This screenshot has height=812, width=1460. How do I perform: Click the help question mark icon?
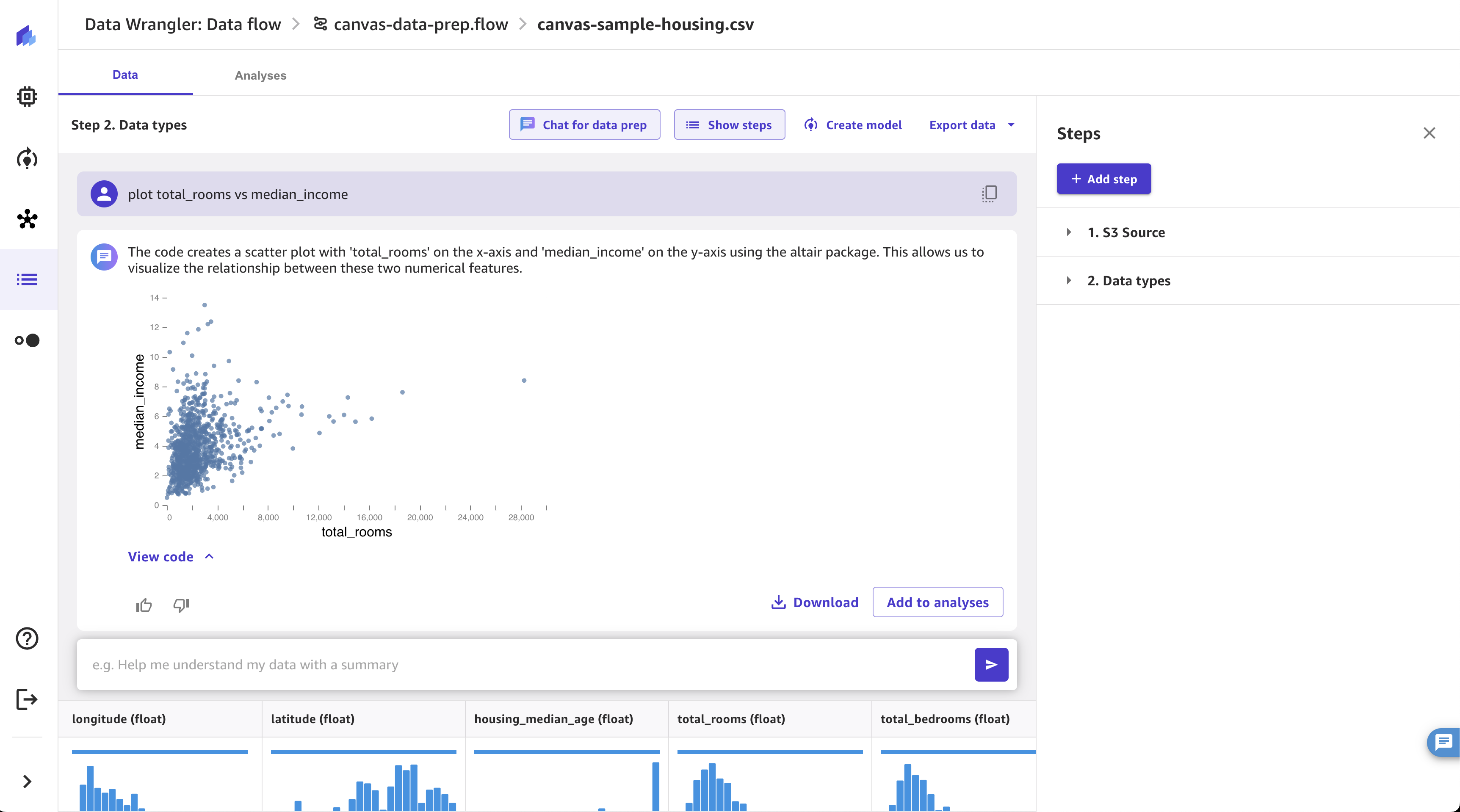(27, 638)
